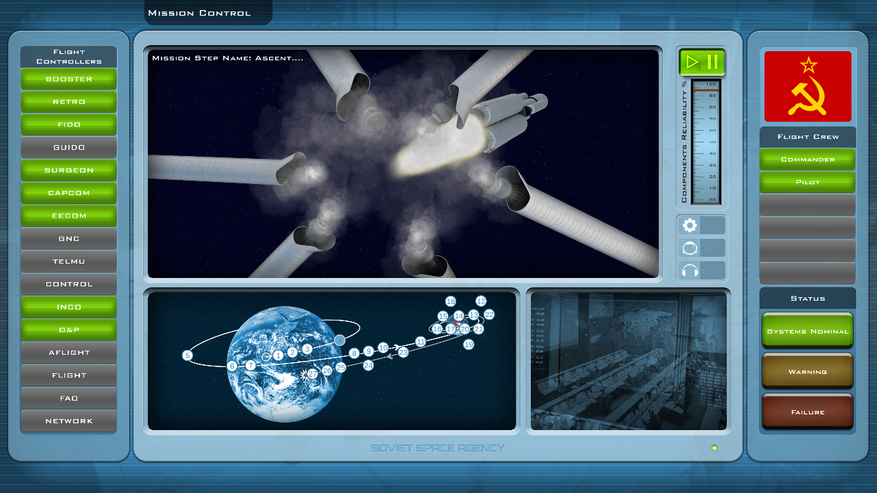Click the astronaut helmet icon

click(x=688, y=248)
